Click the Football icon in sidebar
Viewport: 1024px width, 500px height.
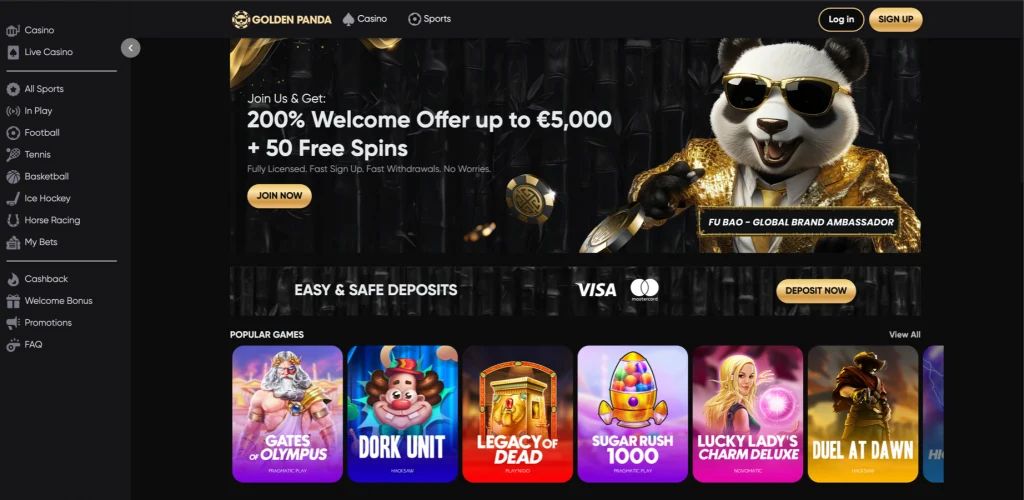pos(13,133)
